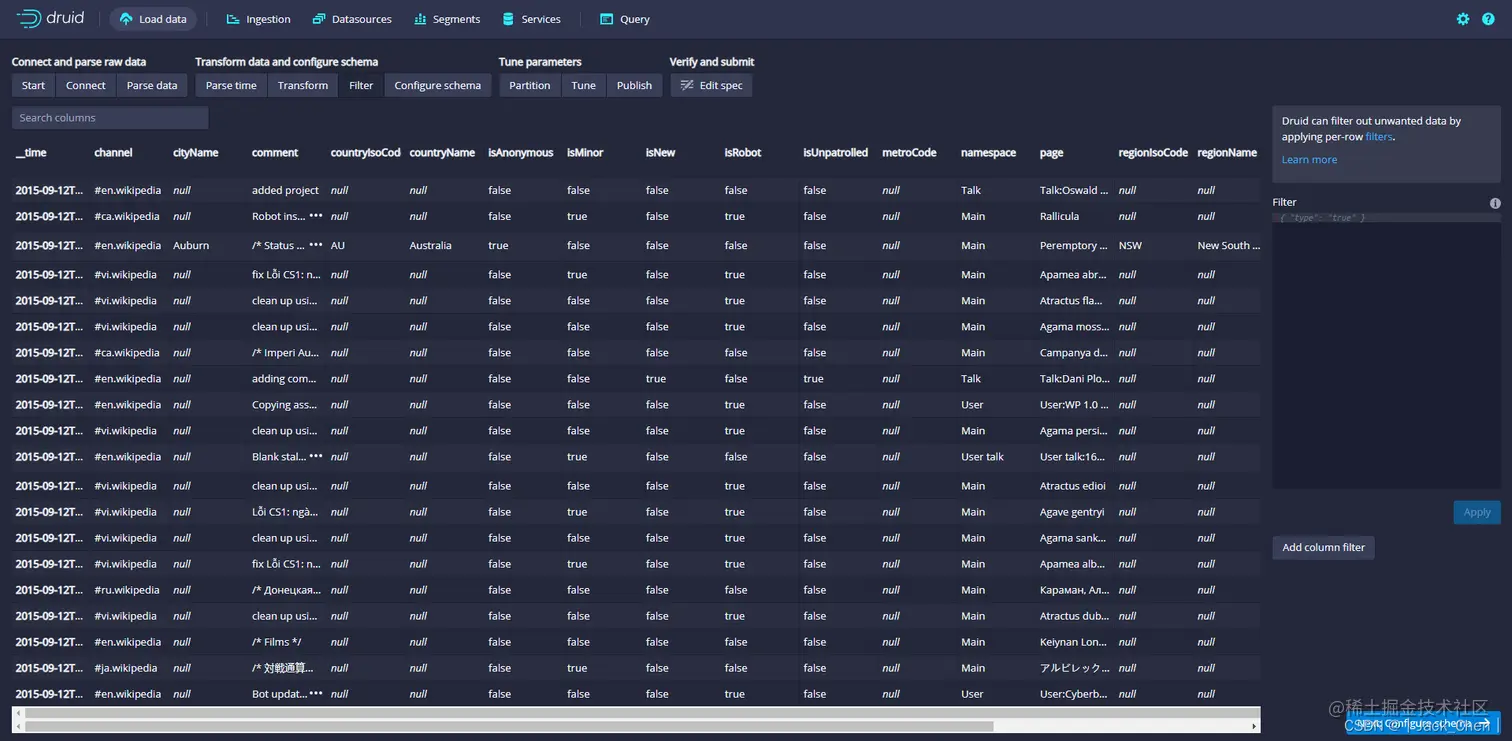Click the Filter info icon
The width and height of the screenshot is (1512, 741).
coord(1495,203)
